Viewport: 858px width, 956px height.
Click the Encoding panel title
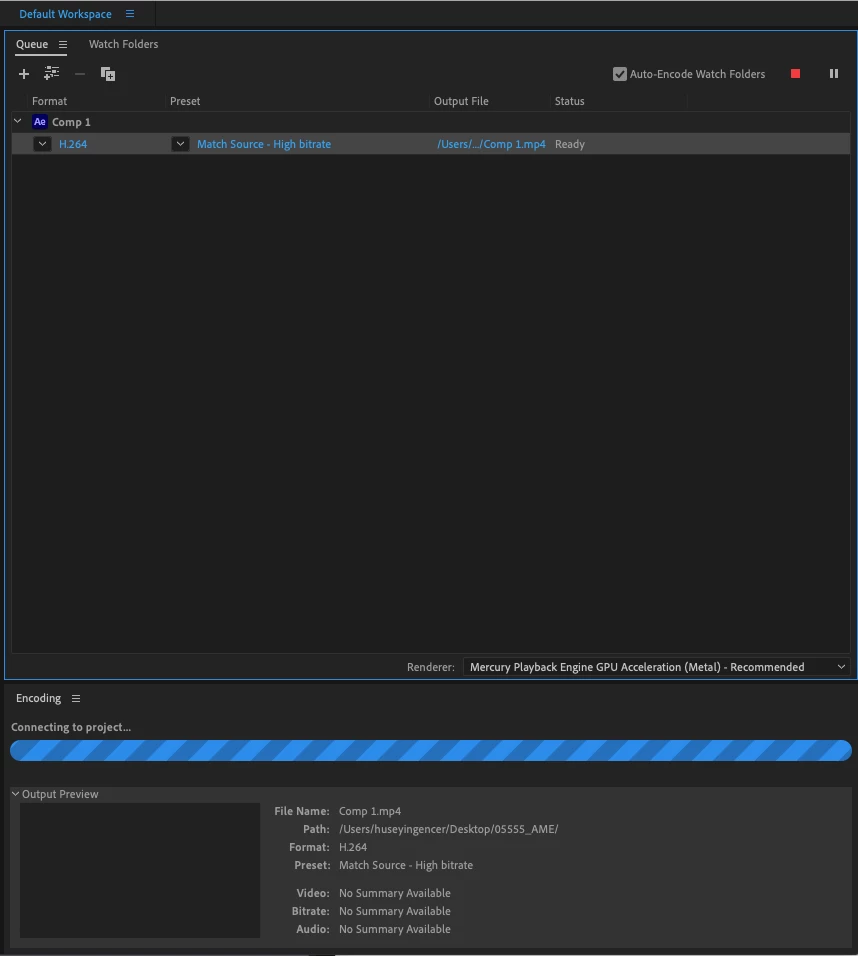point(38,698)
